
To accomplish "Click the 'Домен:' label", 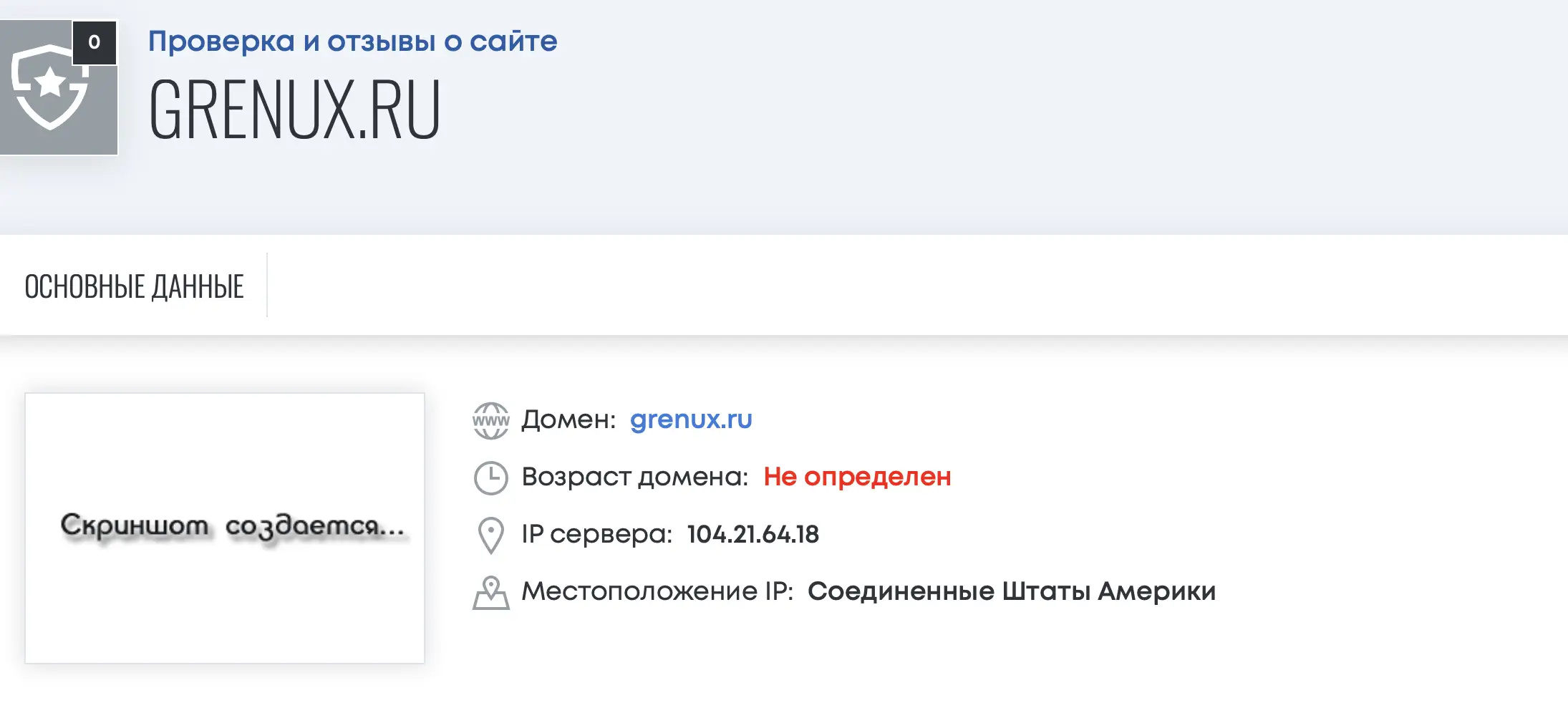I will [568, 420].
